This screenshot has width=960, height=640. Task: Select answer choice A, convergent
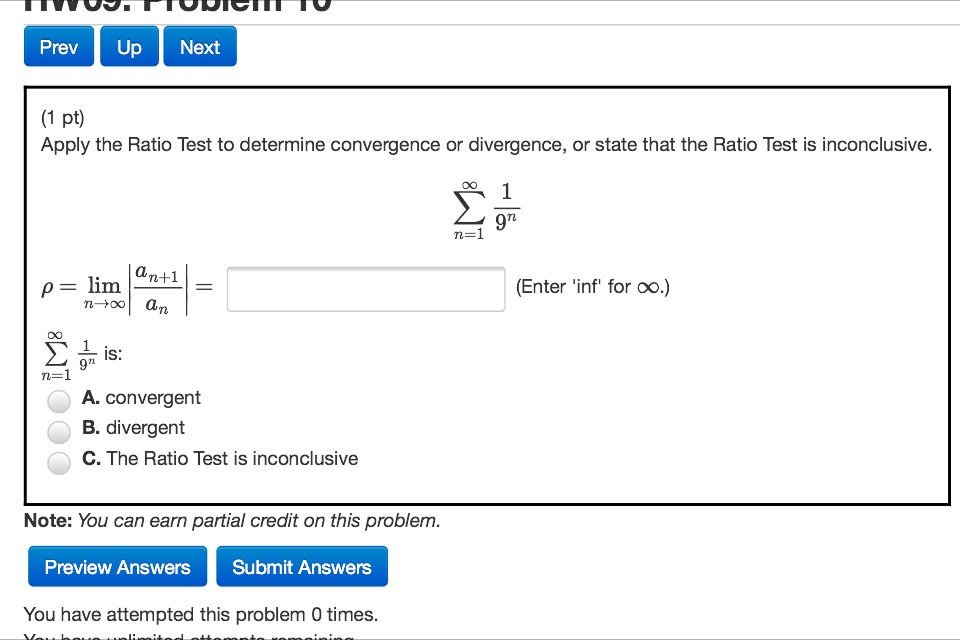[x=59, y=398]
